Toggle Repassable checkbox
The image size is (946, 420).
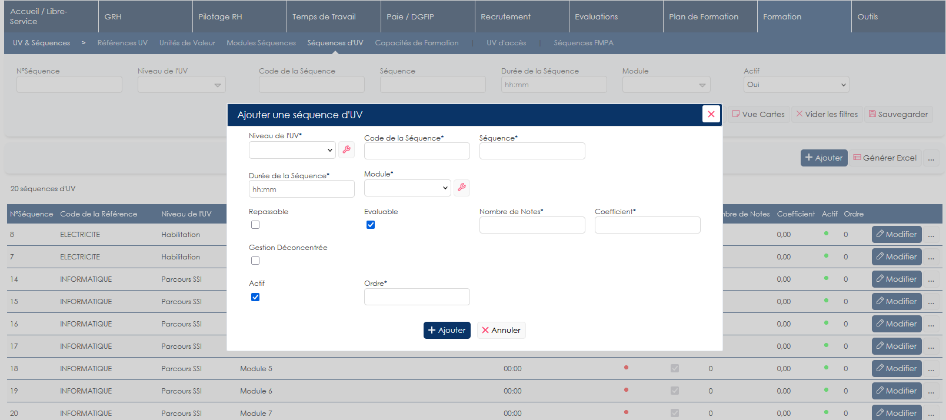255,224
